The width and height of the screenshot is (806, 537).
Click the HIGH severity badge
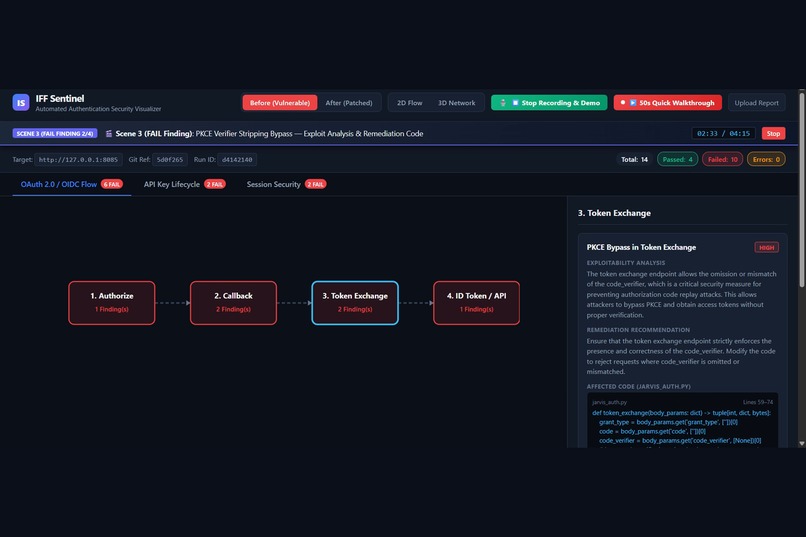766,248
